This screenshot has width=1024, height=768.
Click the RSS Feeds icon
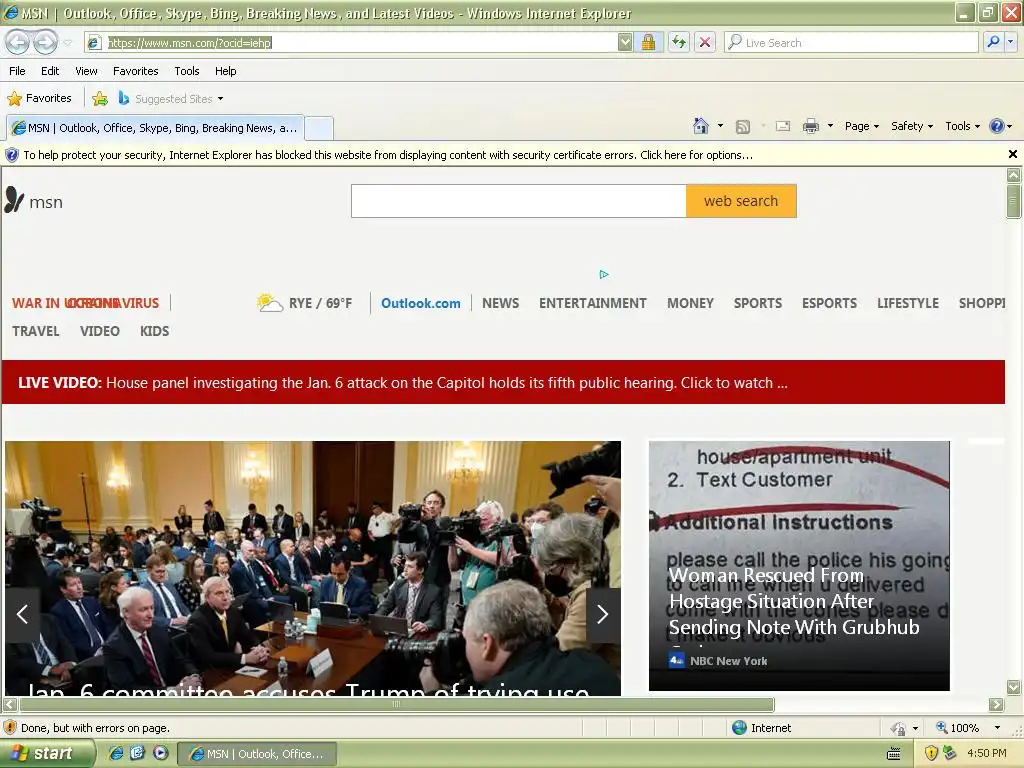click(743, 127)
